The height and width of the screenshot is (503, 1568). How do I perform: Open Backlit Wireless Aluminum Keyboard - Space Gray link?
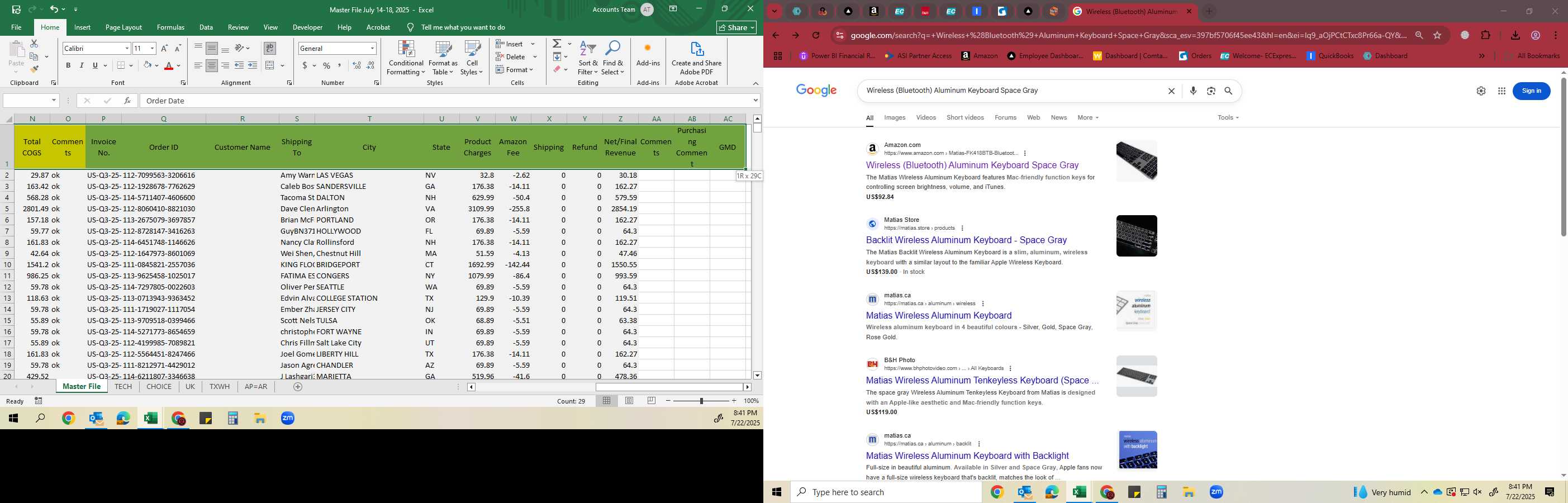966,240
